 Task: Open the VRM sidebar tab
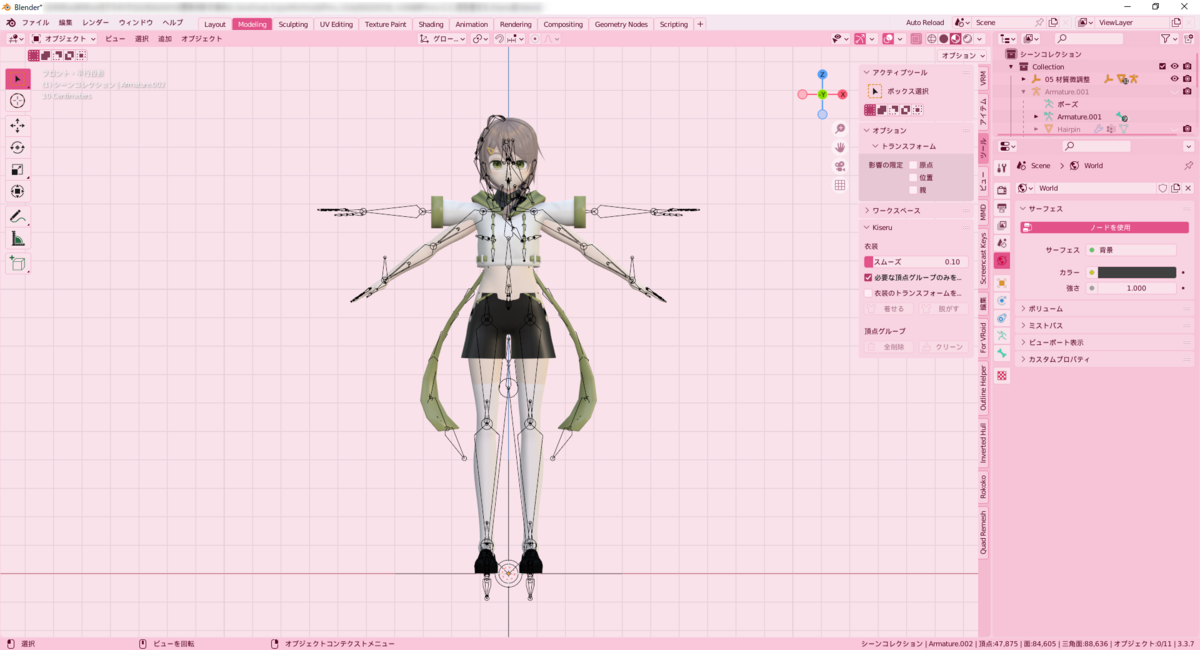point(983,78)
